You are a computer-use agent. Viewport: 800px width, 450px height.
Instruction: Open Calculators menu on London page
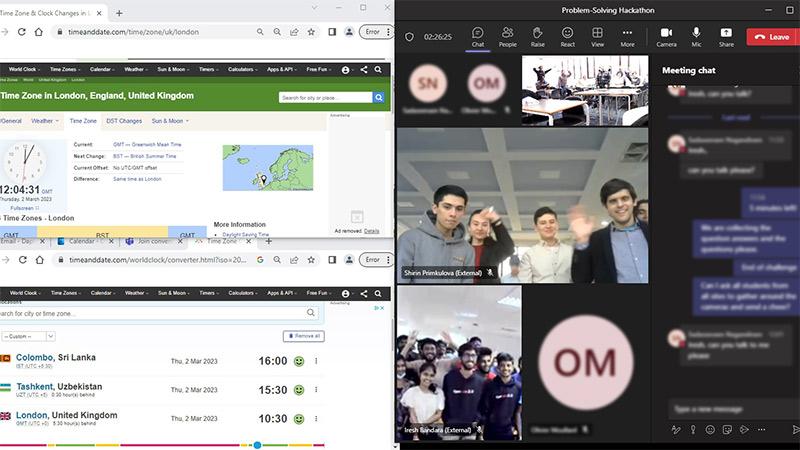(242, 69)
